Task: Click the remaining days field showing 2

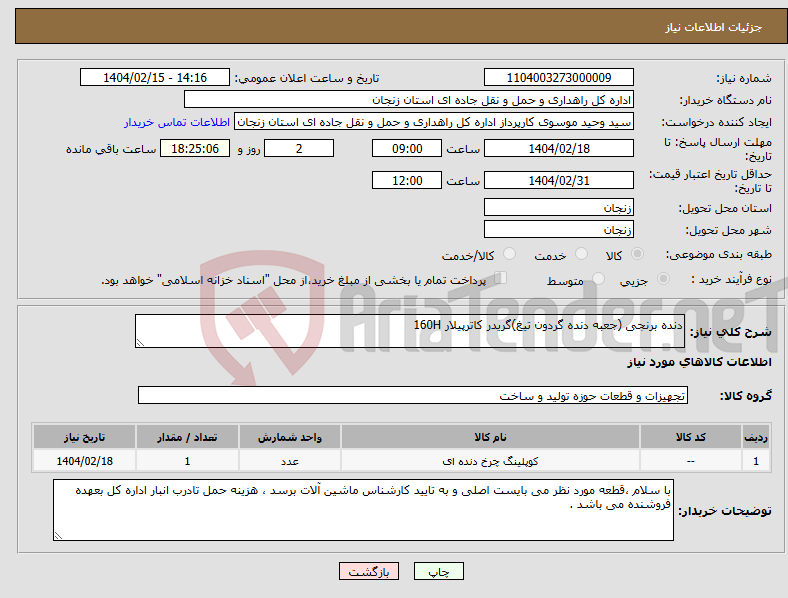Action: point(299,148)
